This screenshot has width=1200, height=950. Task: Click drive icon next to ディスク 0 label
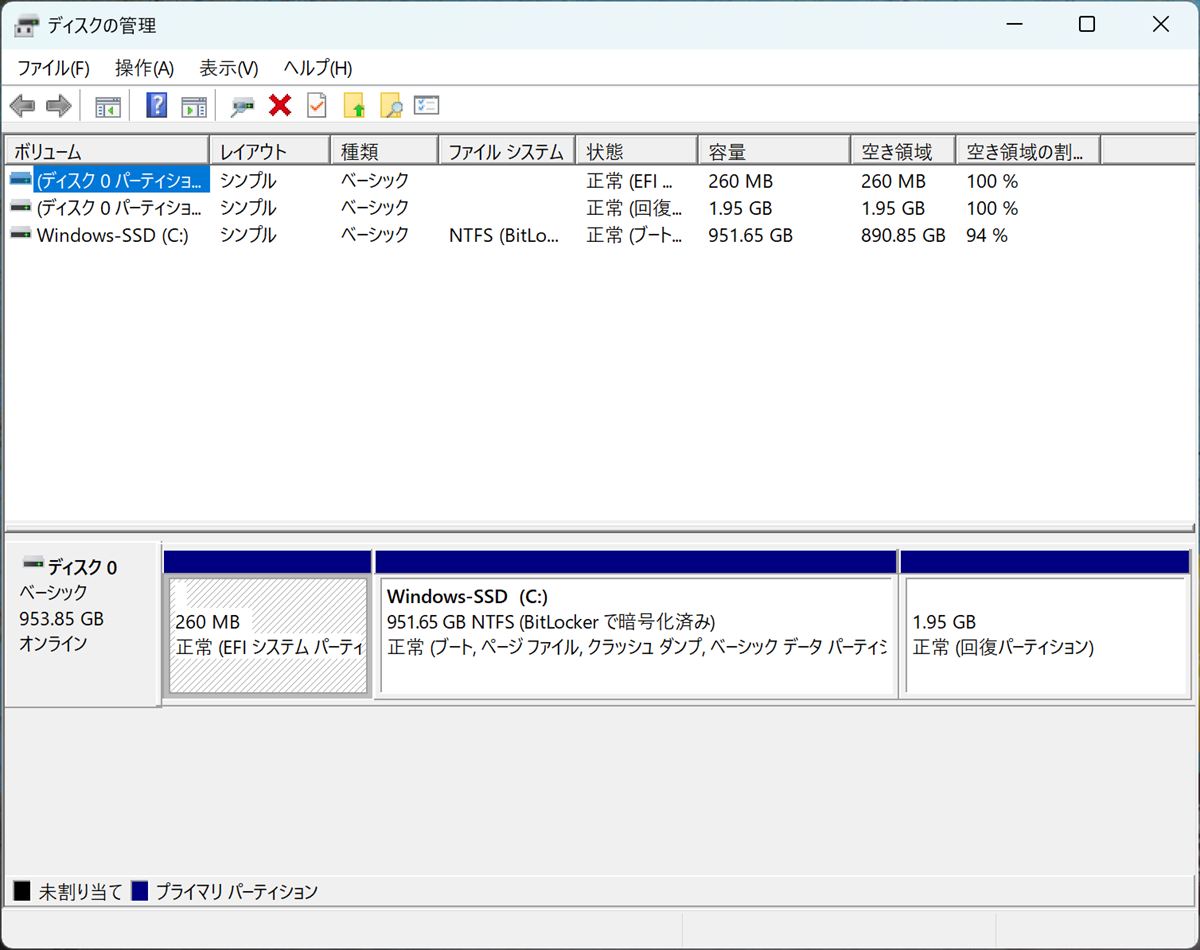[x=33, y=565]
